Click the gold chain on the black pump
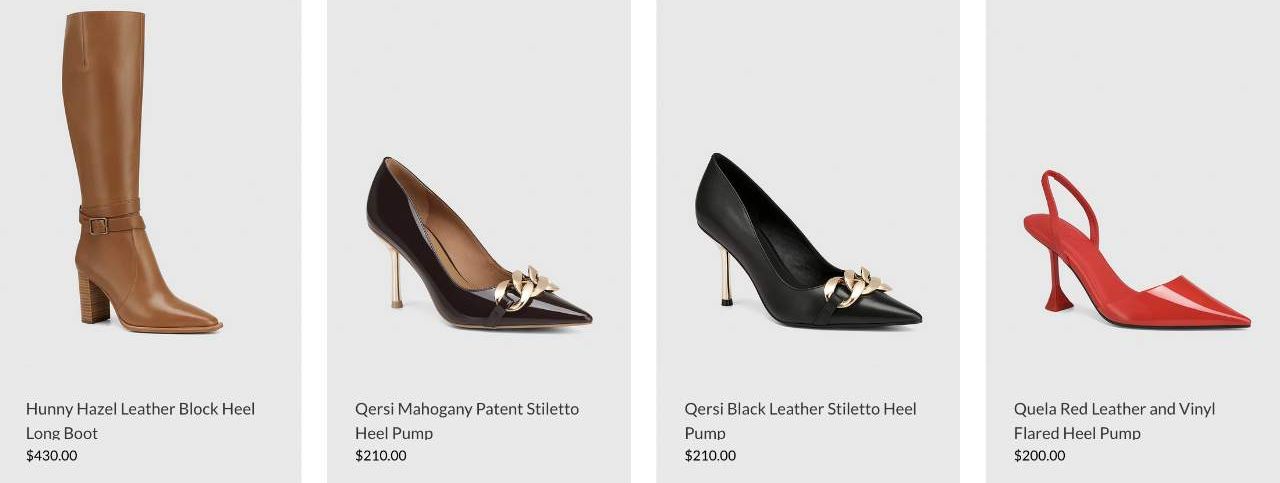This screenshot has width=1280, height=483. 855,287
